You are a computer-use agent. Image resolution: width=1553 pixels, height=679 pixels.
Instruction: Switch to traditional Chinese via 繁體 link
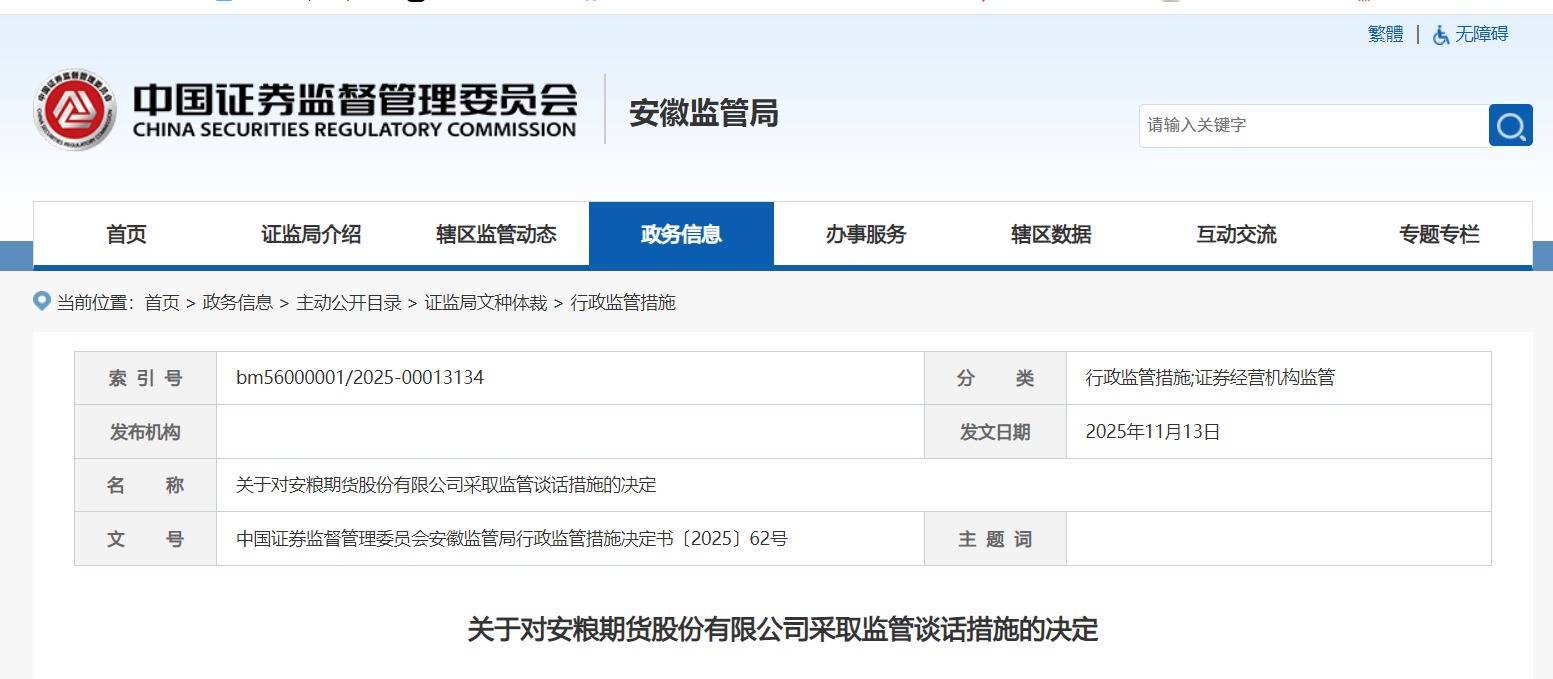tap(1383, 33)
